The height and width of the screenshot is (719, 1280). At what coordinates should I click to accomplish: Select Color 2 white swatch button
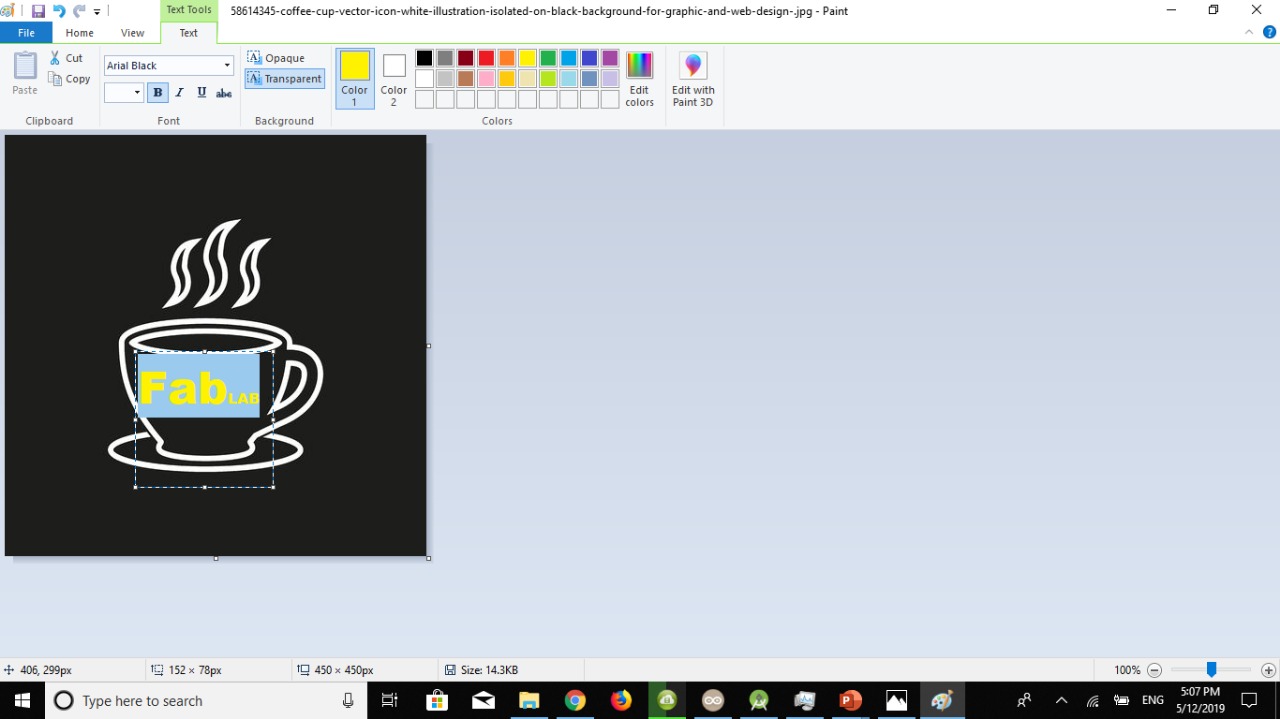[394, 78]
